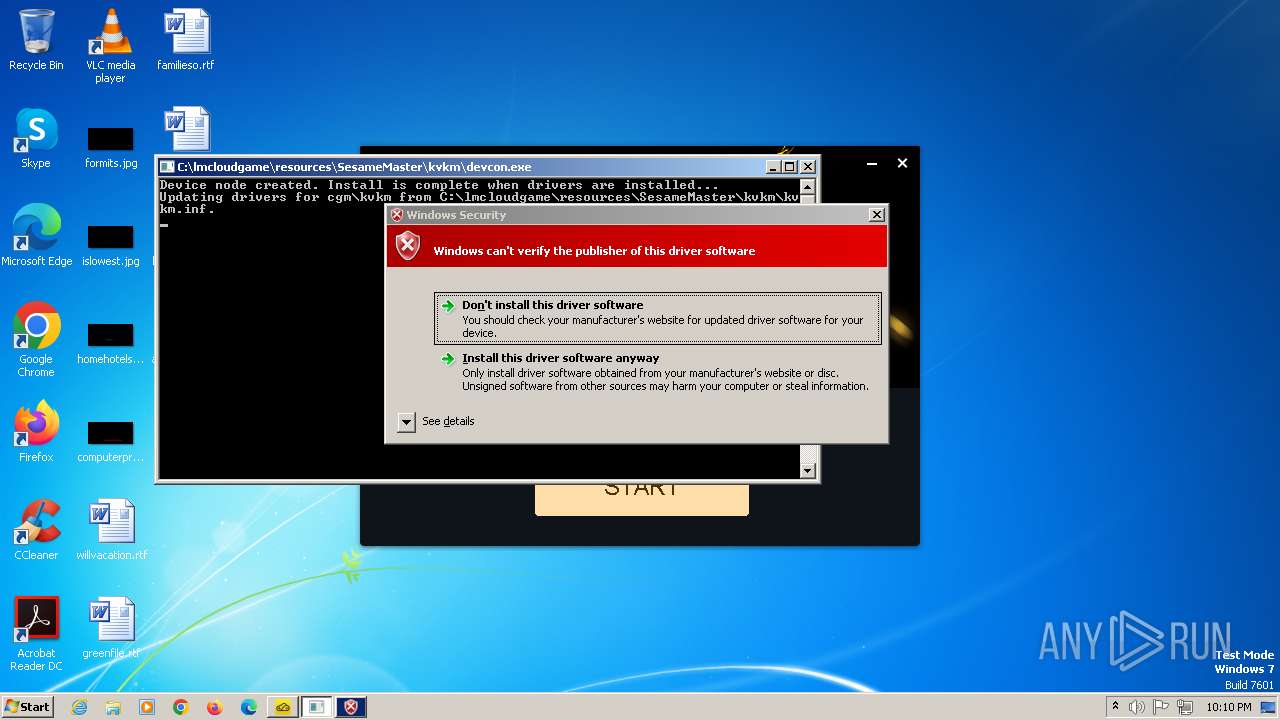Choose Don't install this driver software

point(658,318)
